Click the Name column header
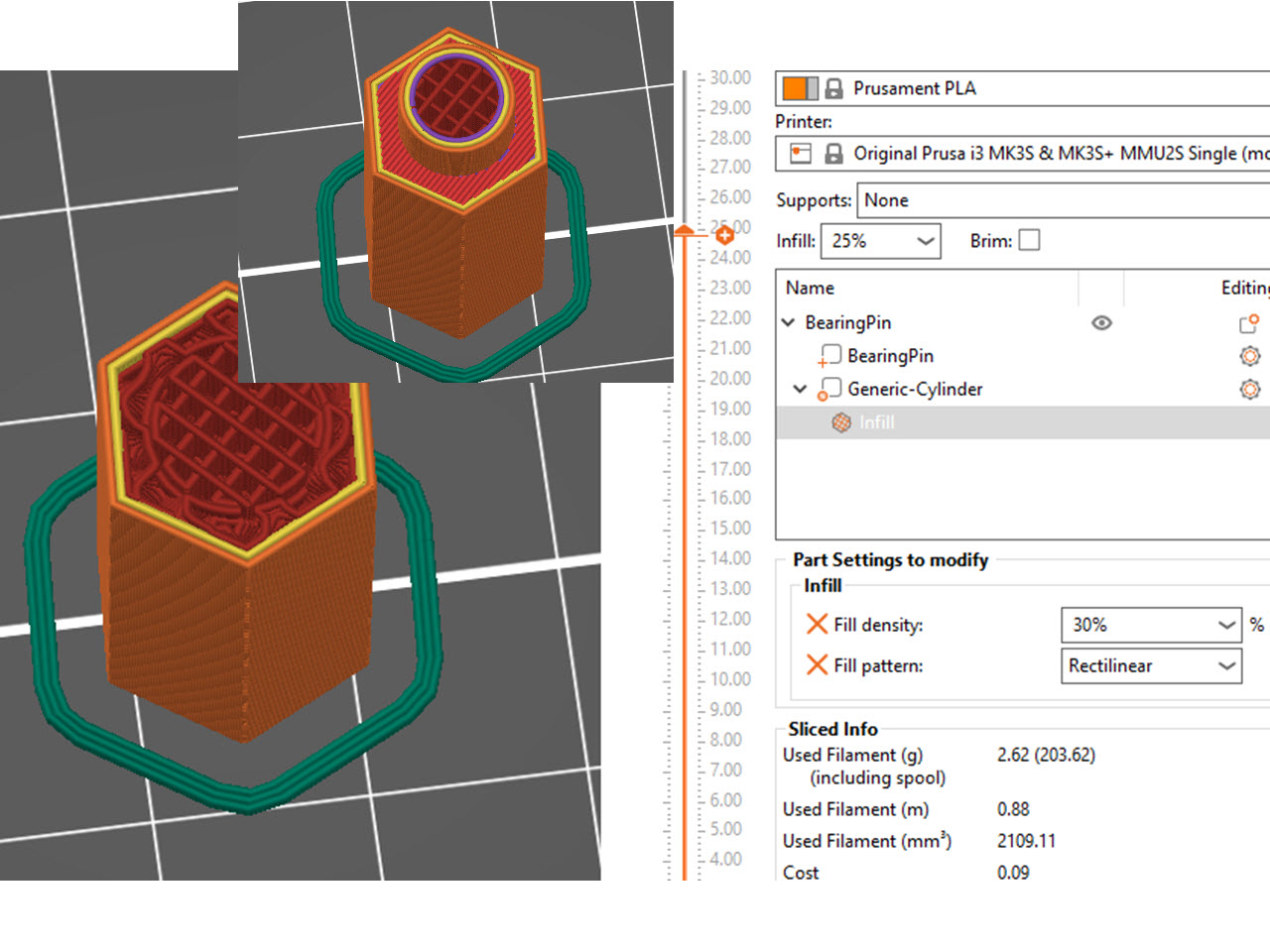 click(810, 288)
